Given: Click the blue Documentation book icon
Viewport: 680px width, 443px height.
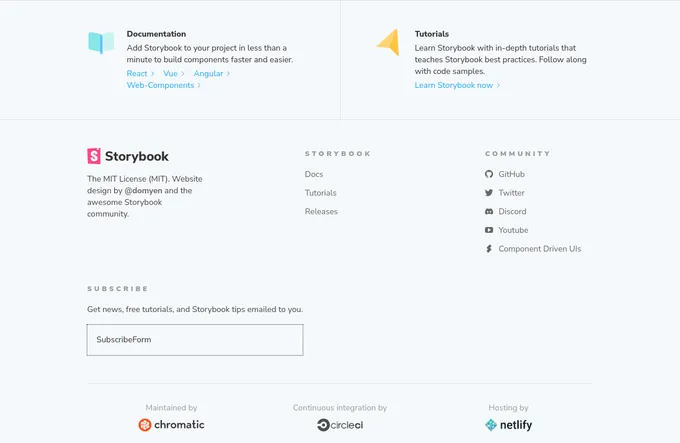Looking at the screenshot, I should 101,42.
